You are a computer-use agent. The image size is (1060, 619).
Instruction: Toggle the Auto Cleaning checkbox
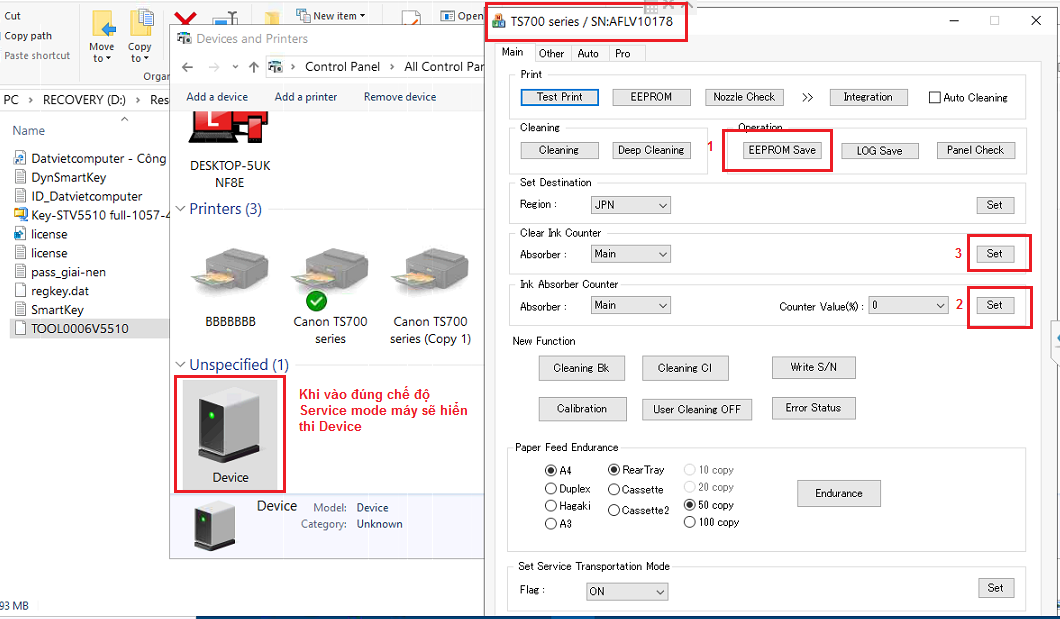click(934, 98)
